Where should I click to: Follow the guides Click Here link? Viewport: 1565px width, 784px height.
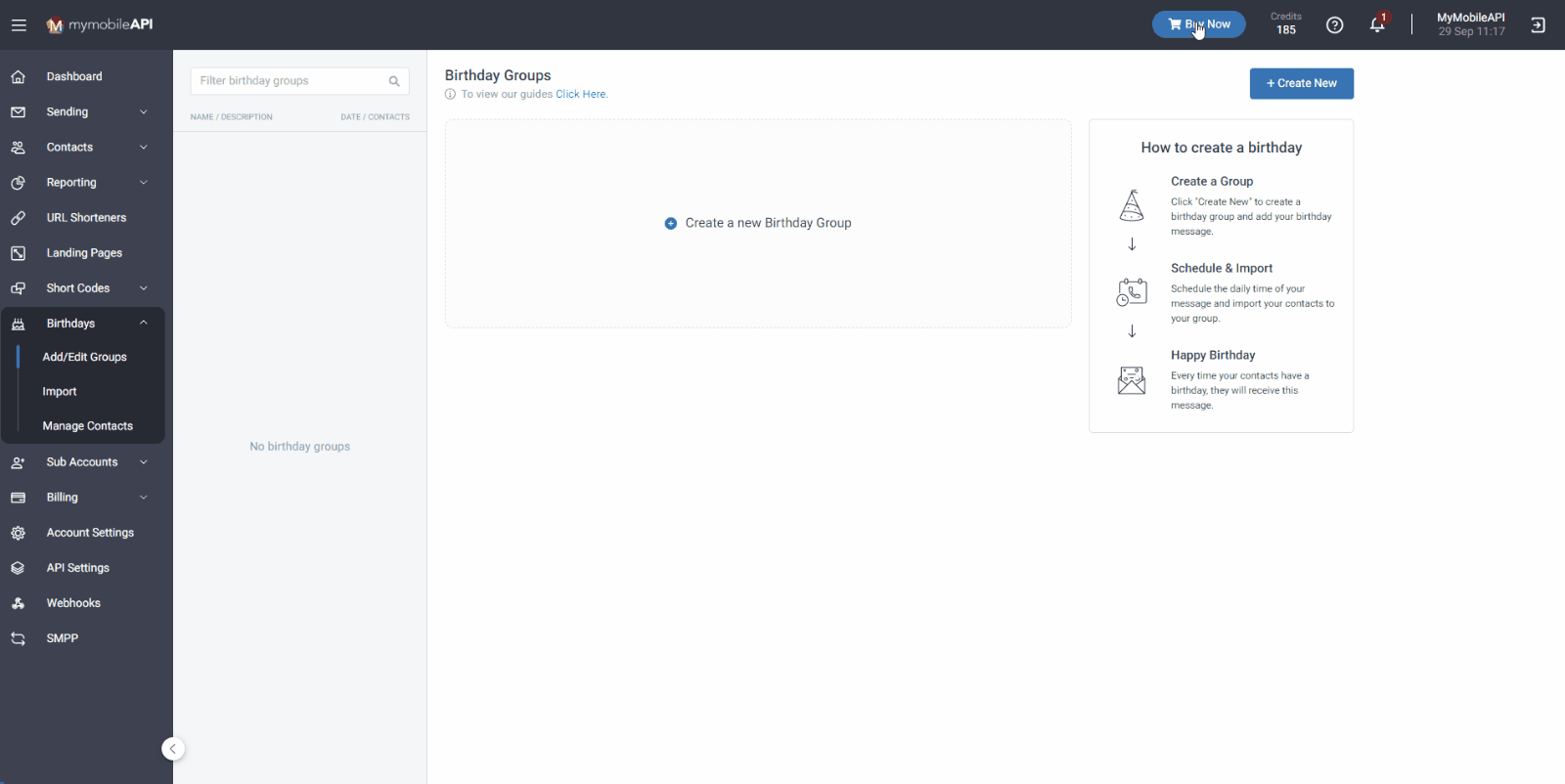point(581,94)
